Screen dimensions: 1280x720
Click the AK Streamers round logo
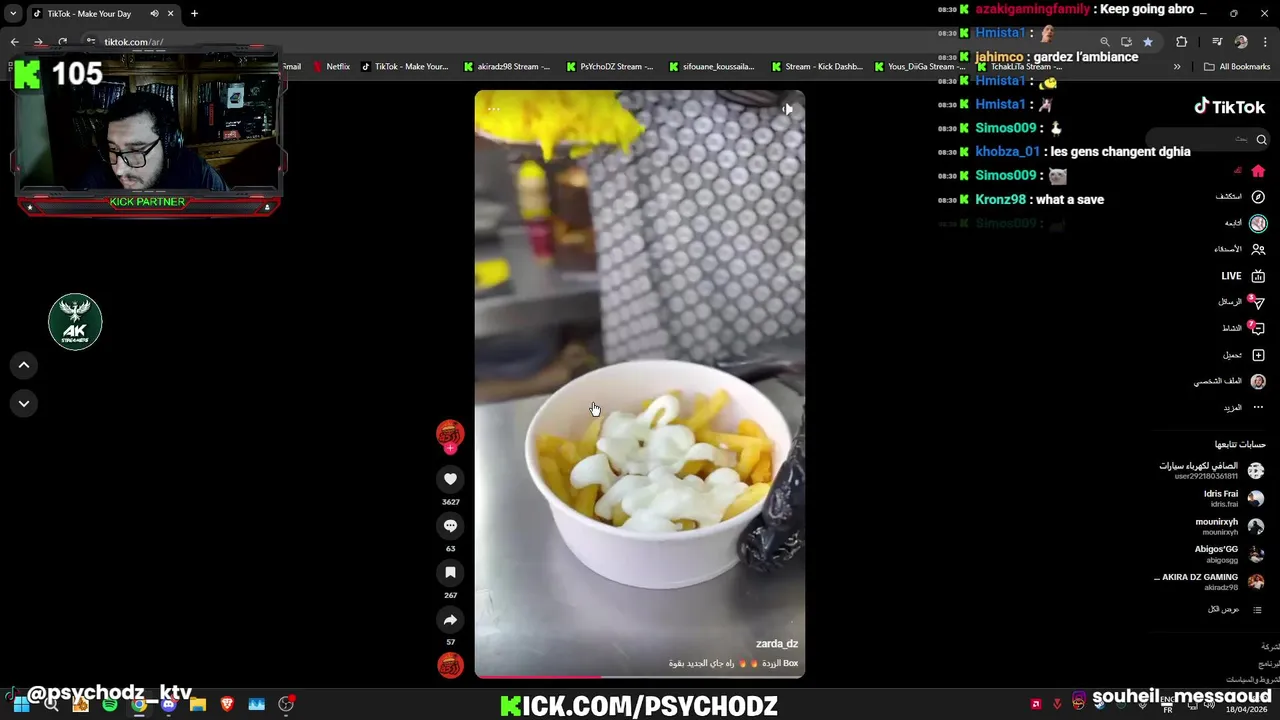coord(75,322)
